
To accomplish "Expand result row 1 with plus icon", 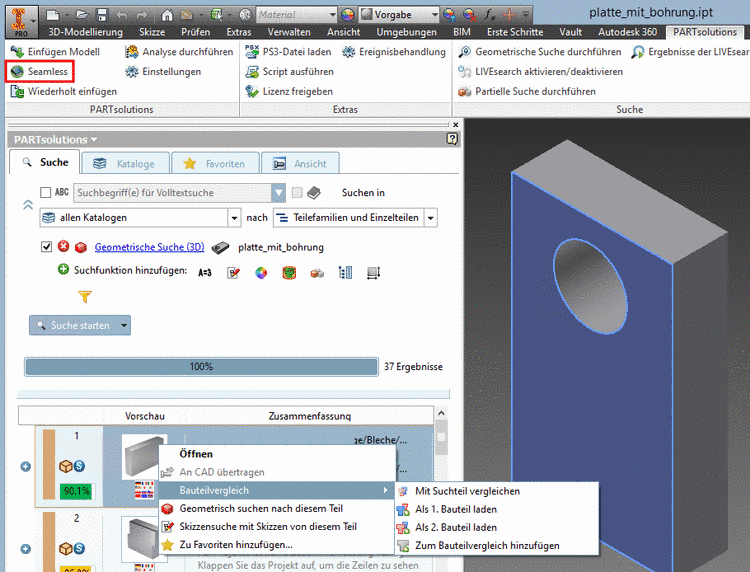I will coord(26,467).
